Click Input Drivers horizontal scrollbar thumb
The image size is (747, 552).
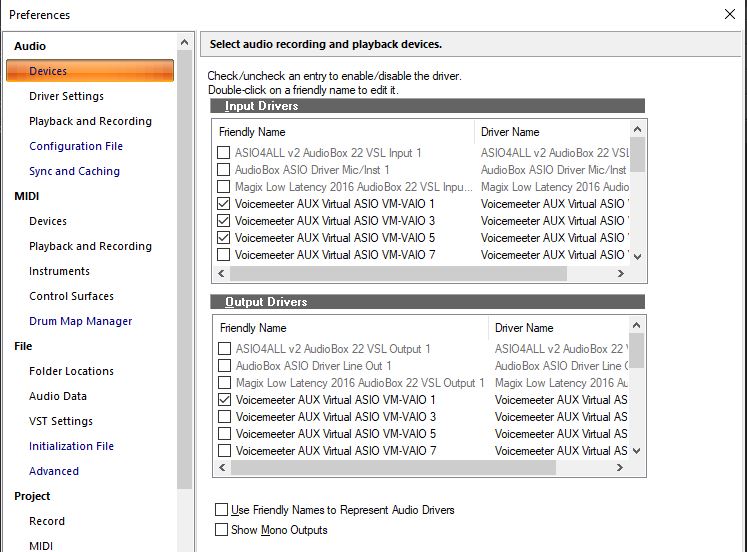(x=398, y=273)
